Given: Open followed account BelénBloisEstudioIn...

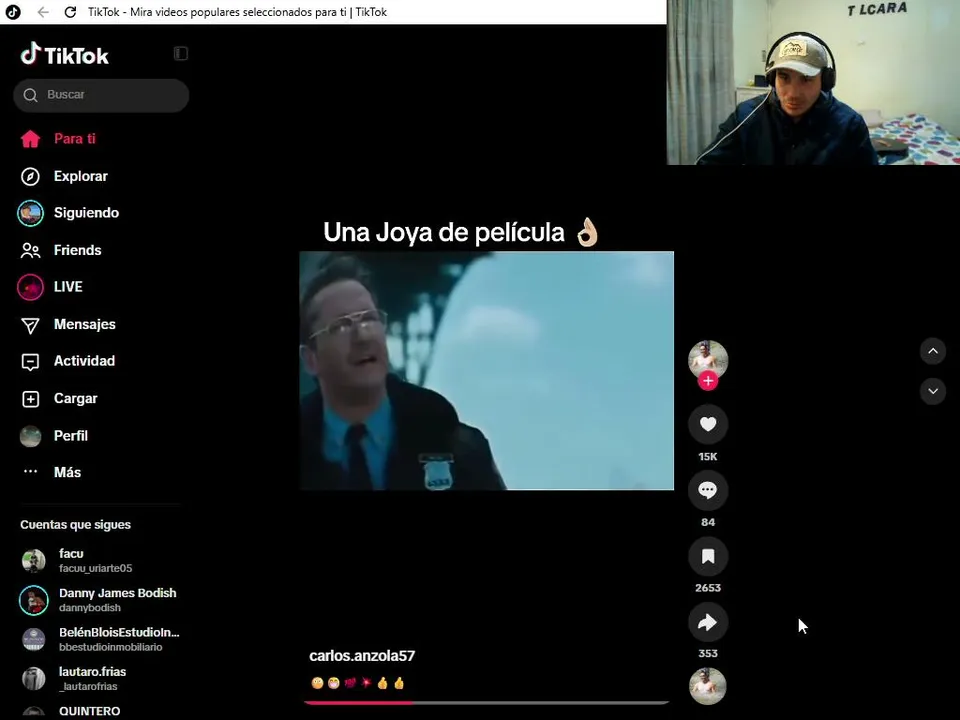Looking at the screenshot, I should click(x=101, y=639).
